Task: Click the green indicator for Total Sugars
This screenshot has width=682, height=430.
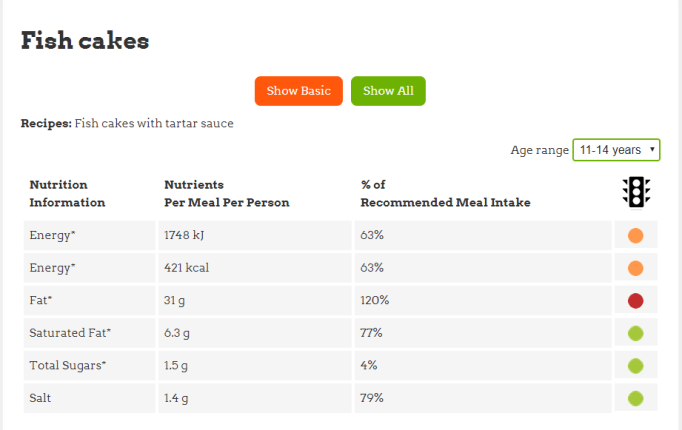Action: (635, 365)
